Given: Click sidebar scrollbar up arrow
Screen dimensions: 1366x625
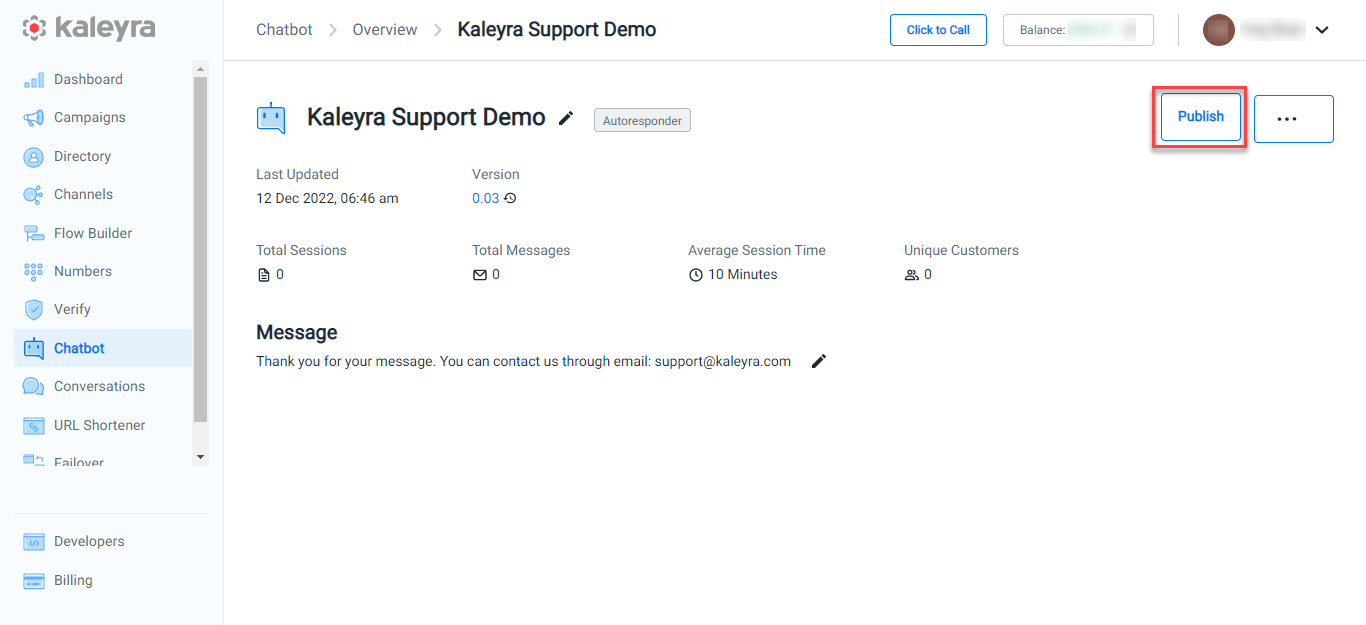Looking at the screenshot, I should 200,69.
